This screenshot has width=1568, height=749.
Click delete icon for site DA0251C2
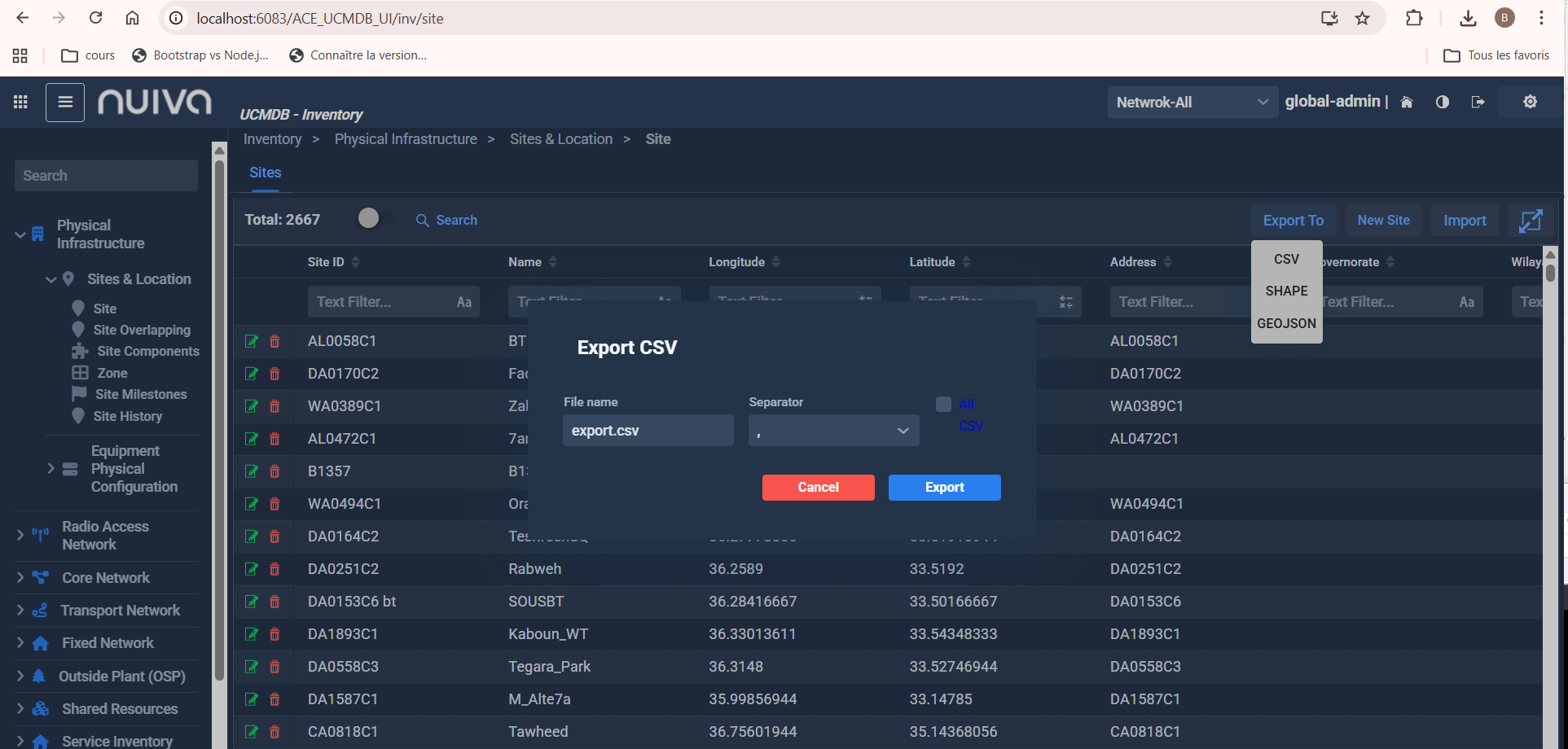point(275,569)
